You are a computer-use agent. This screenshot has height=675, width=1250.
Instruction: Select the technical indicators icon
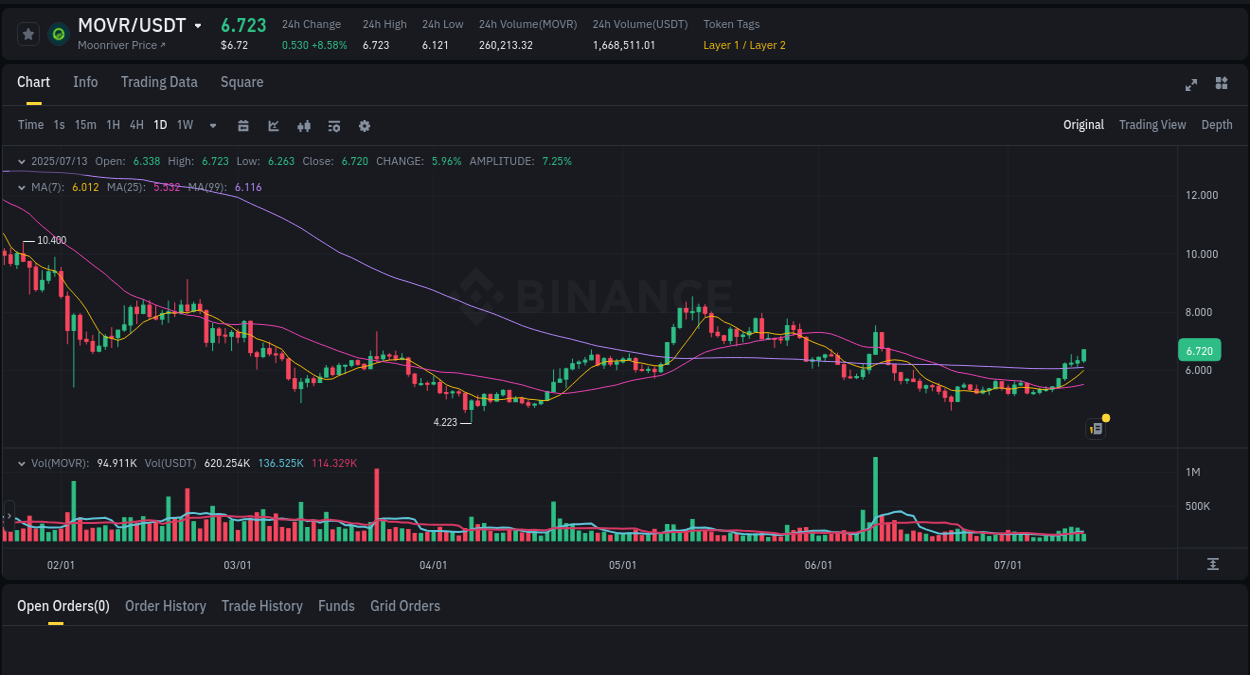coord(273,125)
